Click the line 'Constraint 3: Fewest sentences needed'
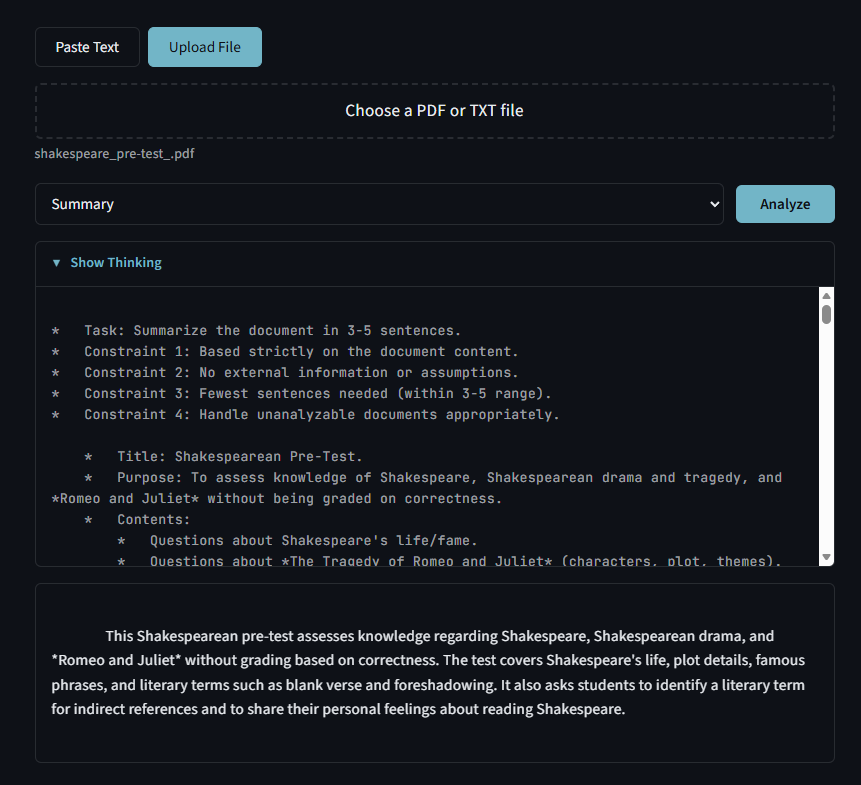 (317, 394)
